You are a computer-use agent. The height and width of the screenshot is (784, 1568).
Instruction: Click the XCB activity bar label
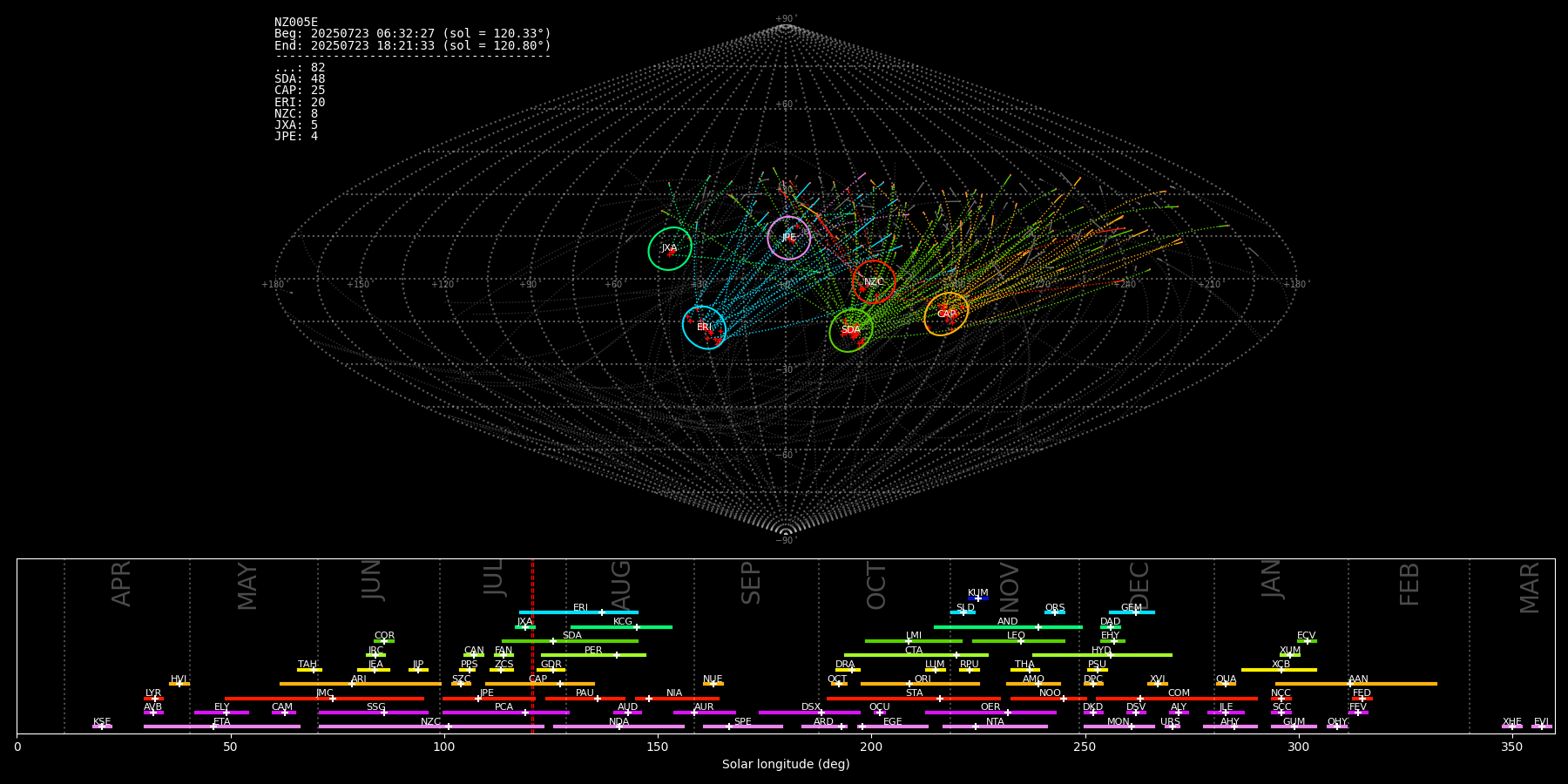click(x=1281, y=665)
